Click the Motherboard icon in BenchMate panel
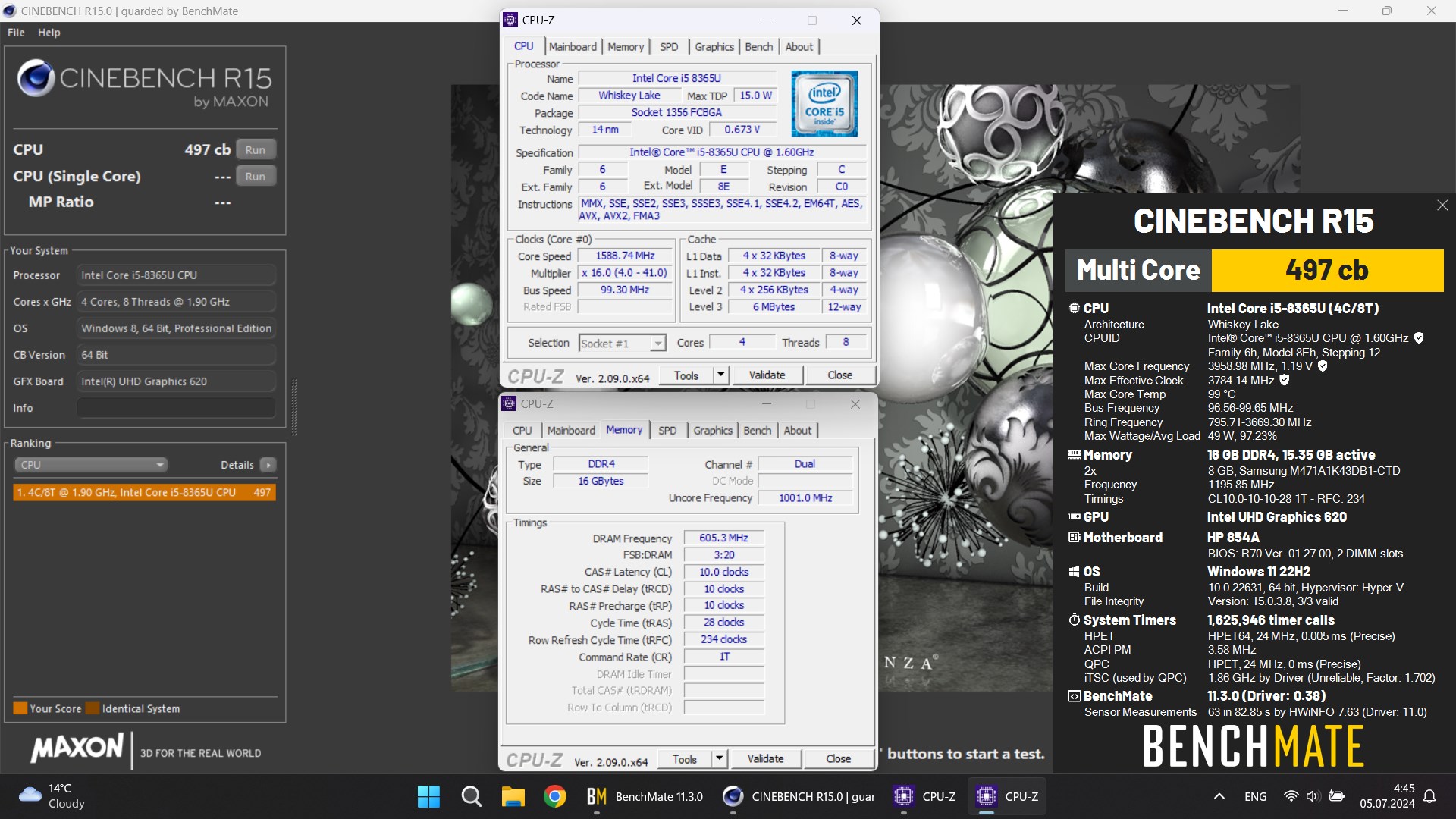1456x819 pixels. (1075, 538)
